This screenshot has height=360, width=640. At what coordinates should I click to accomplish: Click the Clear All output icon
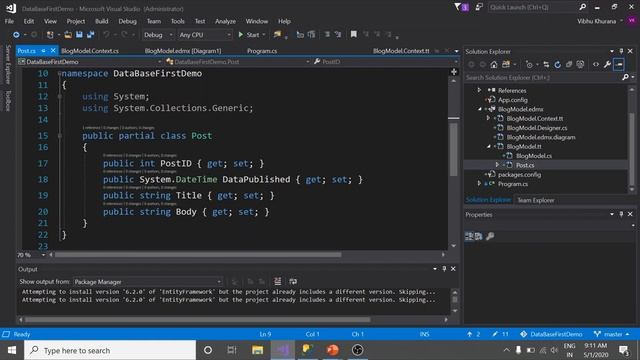[x=277, y=281]
